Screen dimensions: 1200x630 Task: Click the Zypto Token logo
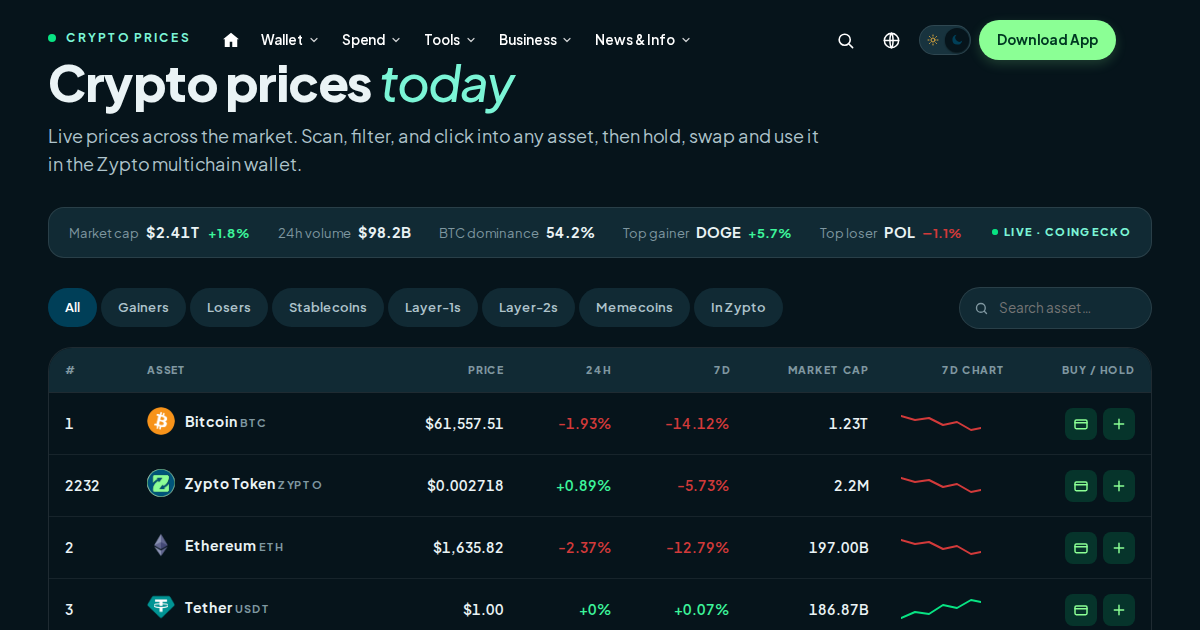click(x=161, y=483)
